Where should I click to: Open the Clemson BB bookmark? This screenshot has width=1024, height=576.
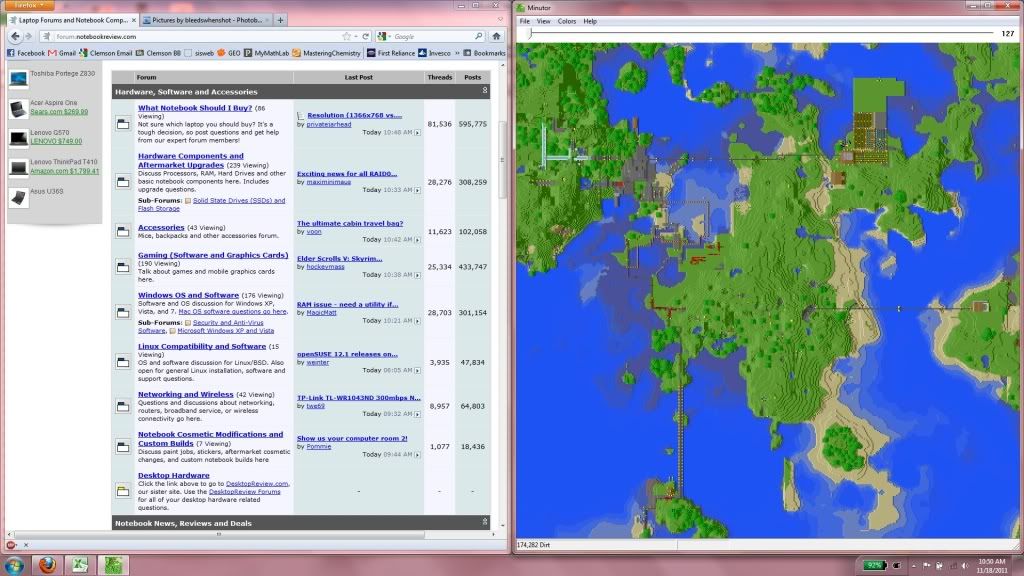tap(158, 53)
